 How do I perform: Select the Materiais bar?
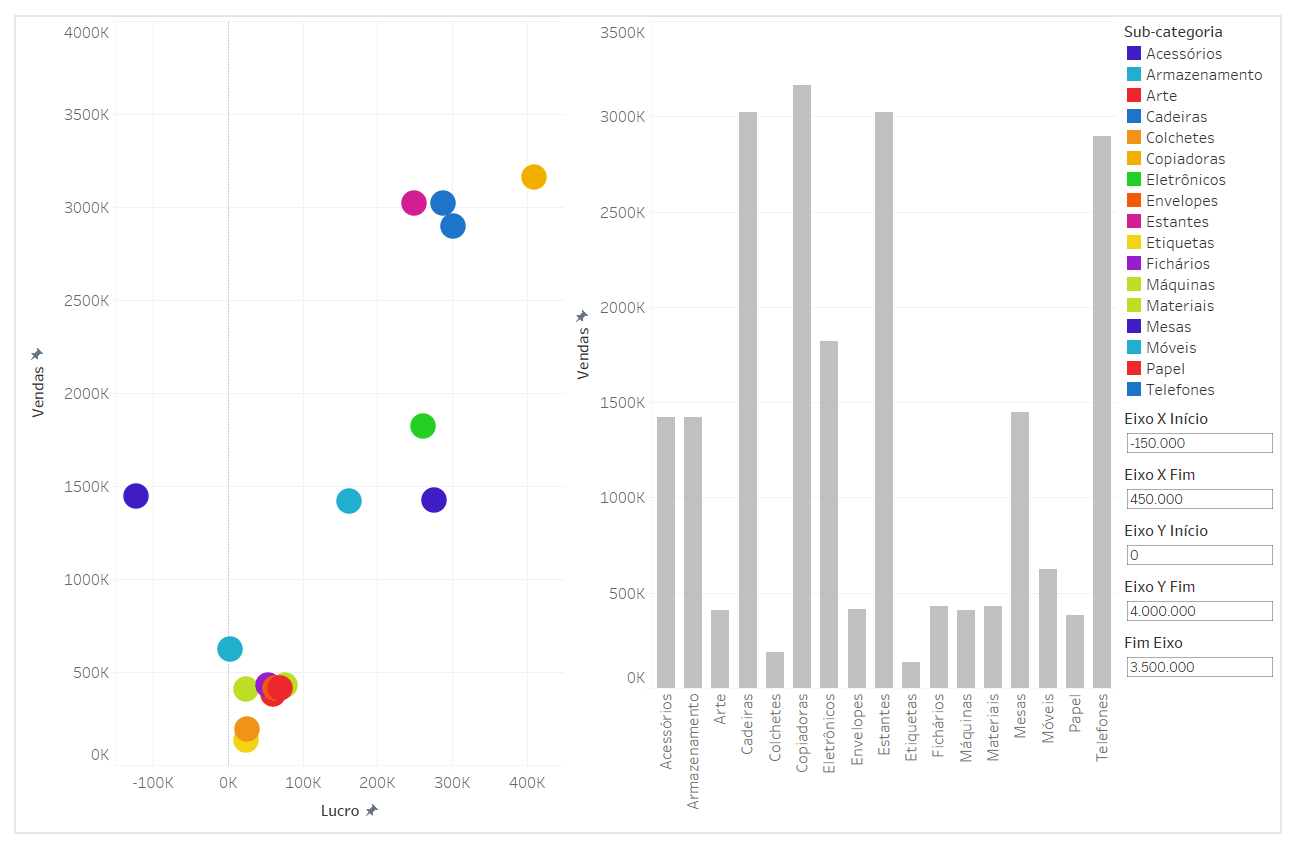(x=993, y=647)
